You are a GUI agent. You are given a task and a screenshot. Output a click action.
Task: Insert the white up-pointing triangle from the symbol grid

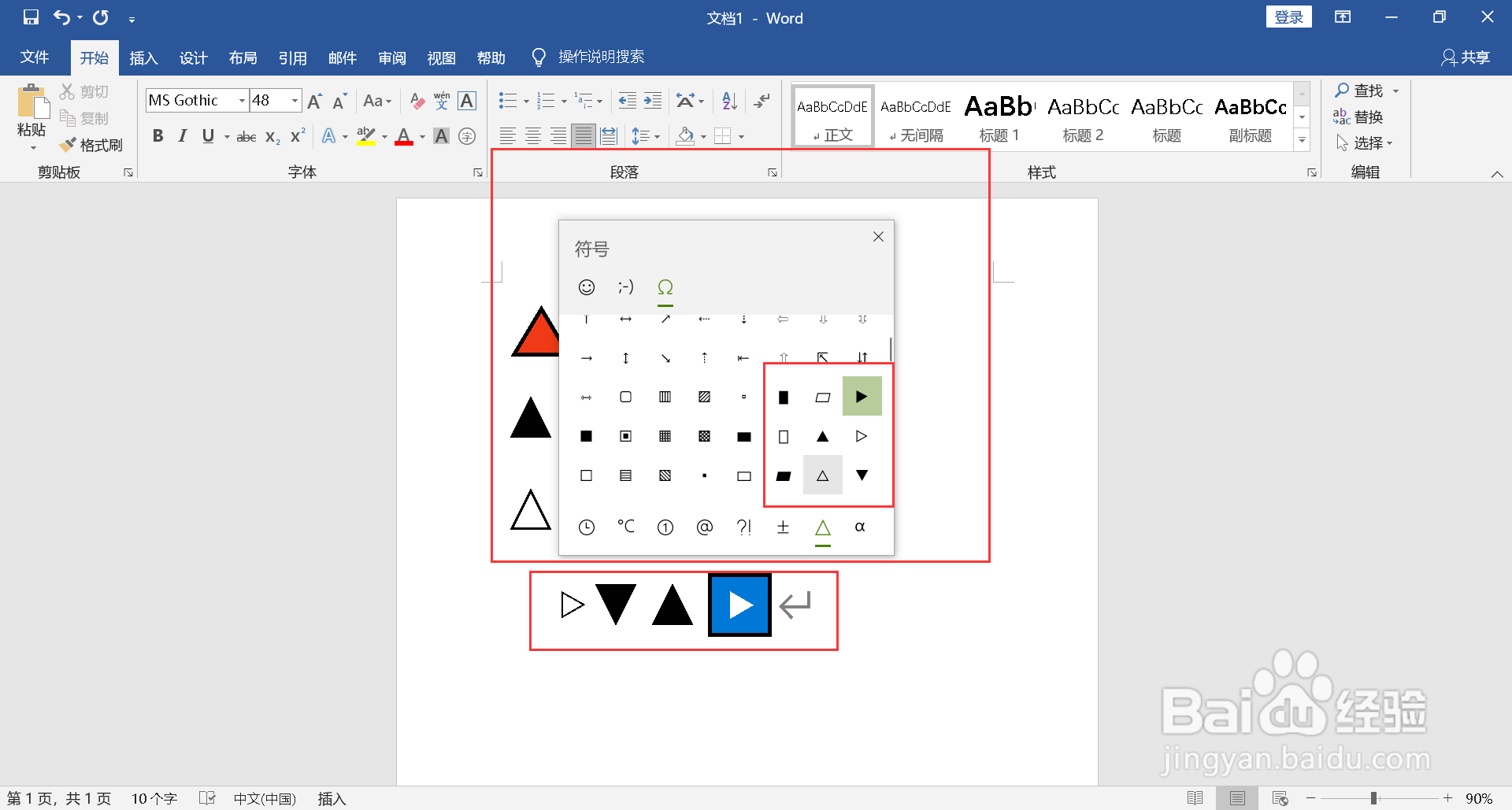click(x=822, y=475)
